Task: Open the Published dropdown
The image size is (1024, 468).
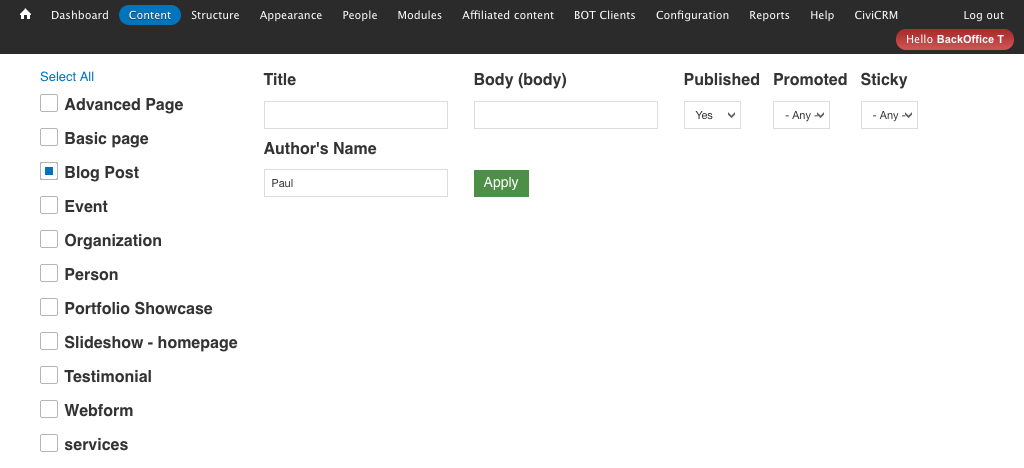Action: coord(712,115)
